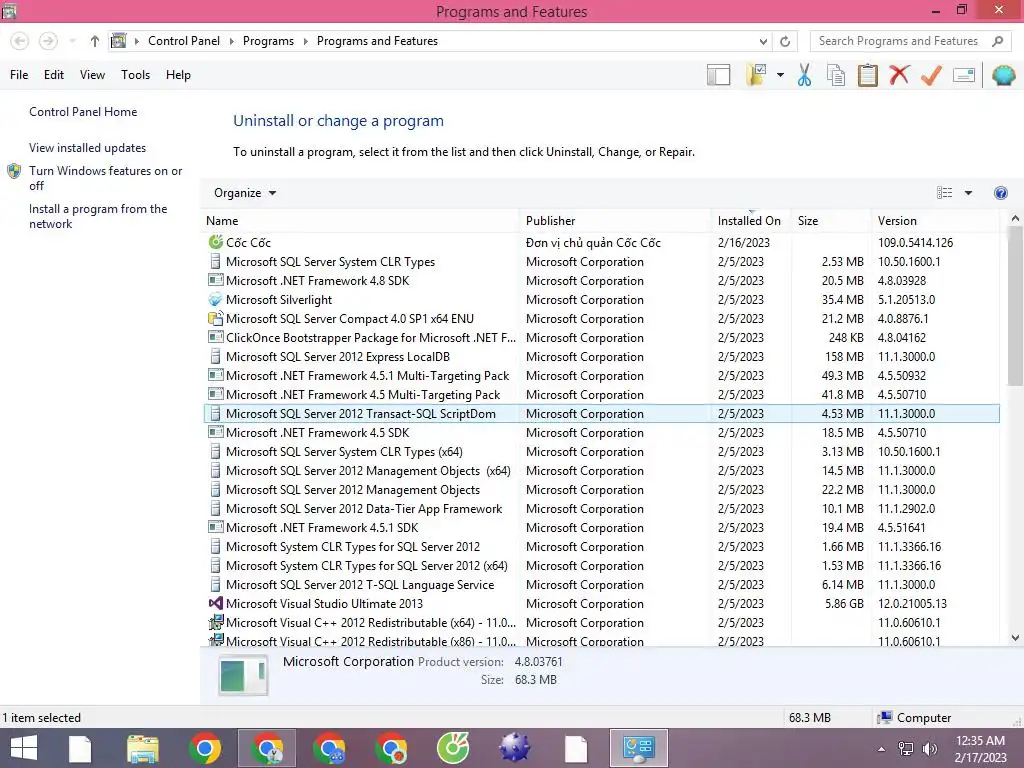Click the red X Delete icon
This screenshot has width=1024, height=768.
coord(899,74)
